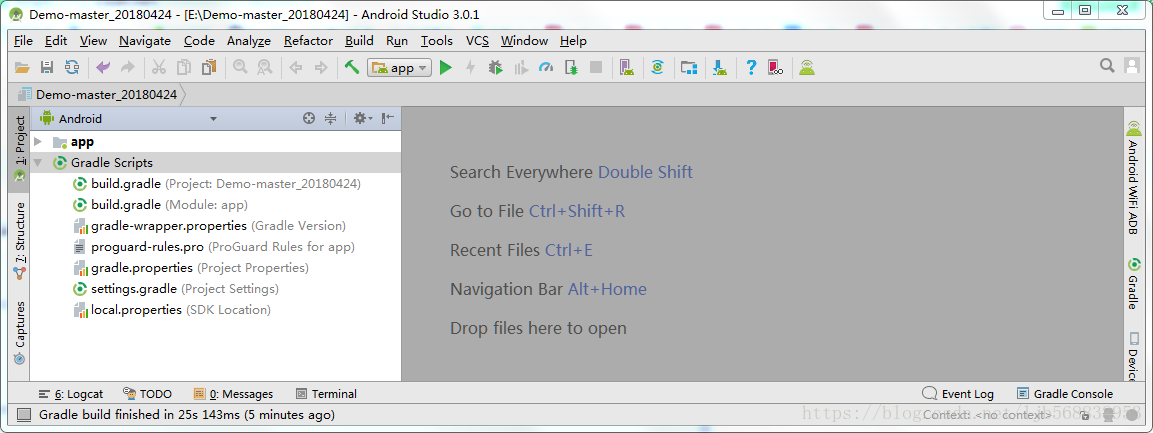Click the Forward navigation arrow

pos(321,68)
